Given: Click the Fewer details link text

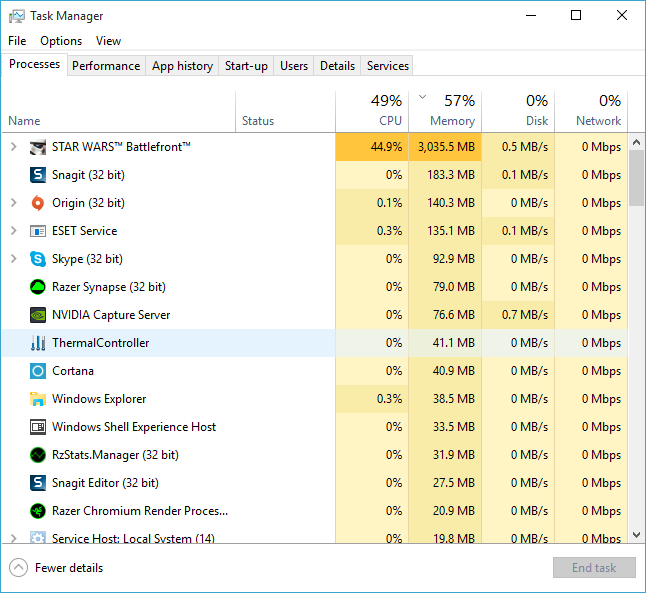Looking at the screenshot, I should coord(69,568).
